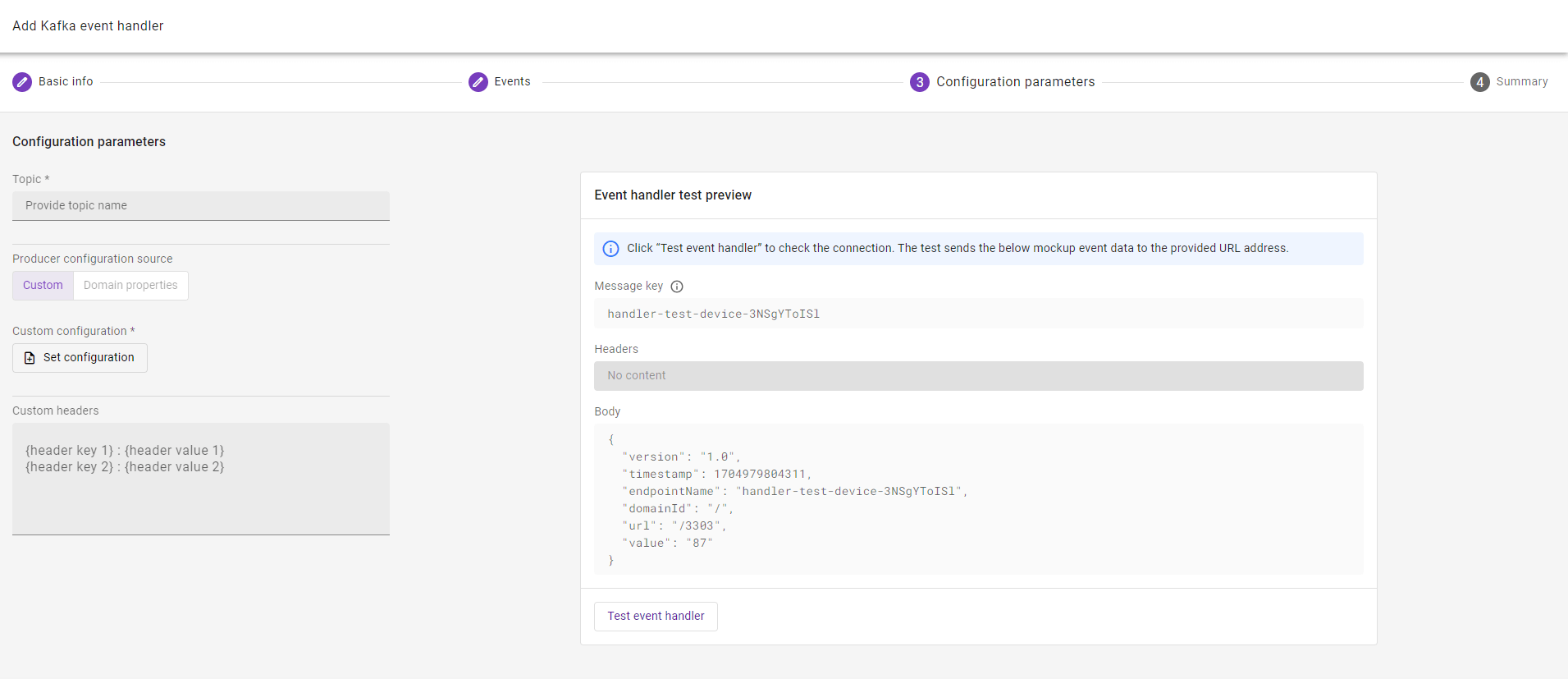Focus the Custom headers text area
The height and width of the screenshot is (679, 1568).
201,479
